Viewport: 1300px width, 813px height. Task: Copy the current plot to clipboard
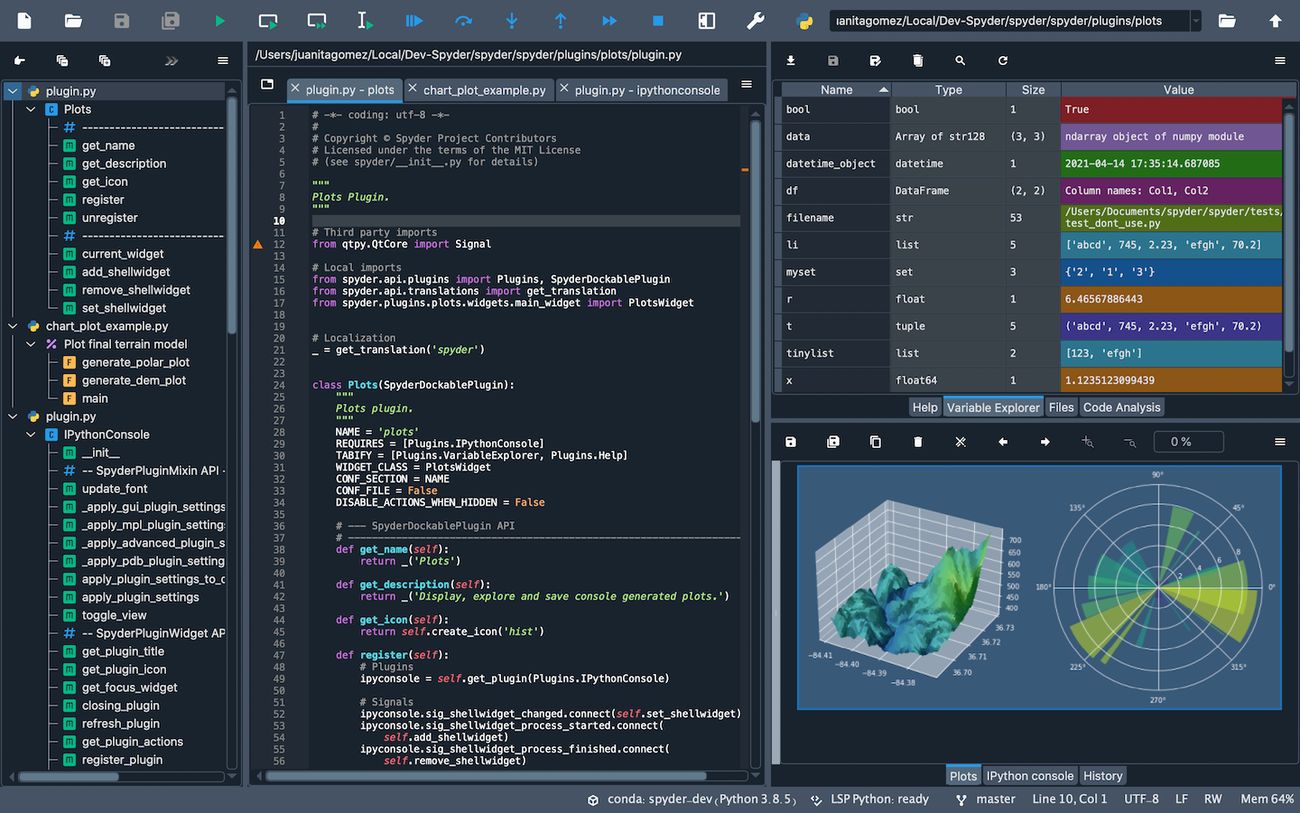tap(875, 441)
